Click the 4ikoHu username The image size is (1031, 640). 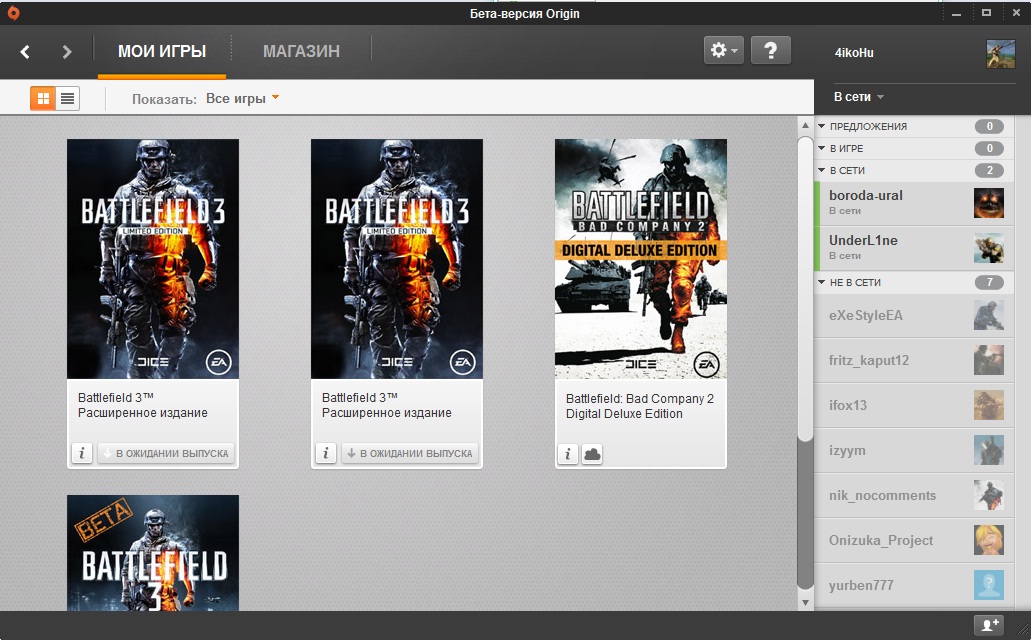click(x=854, y=53)
